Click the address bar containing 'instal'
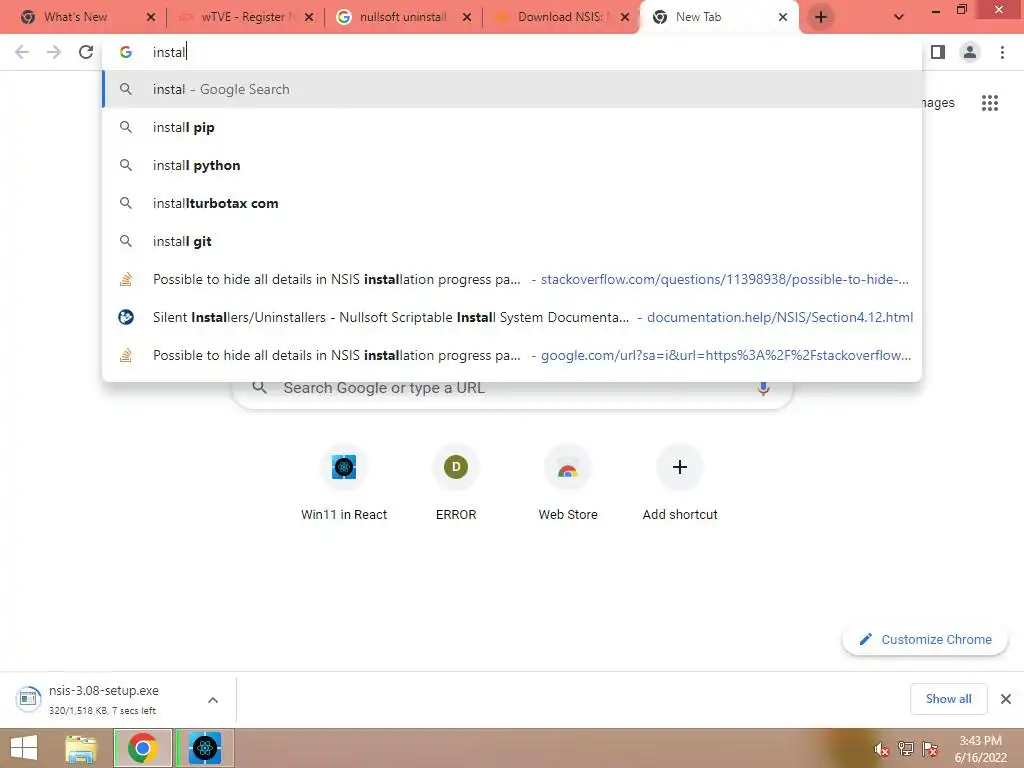The width and height of the screenshot is (1024, 768). click(512, 52)
